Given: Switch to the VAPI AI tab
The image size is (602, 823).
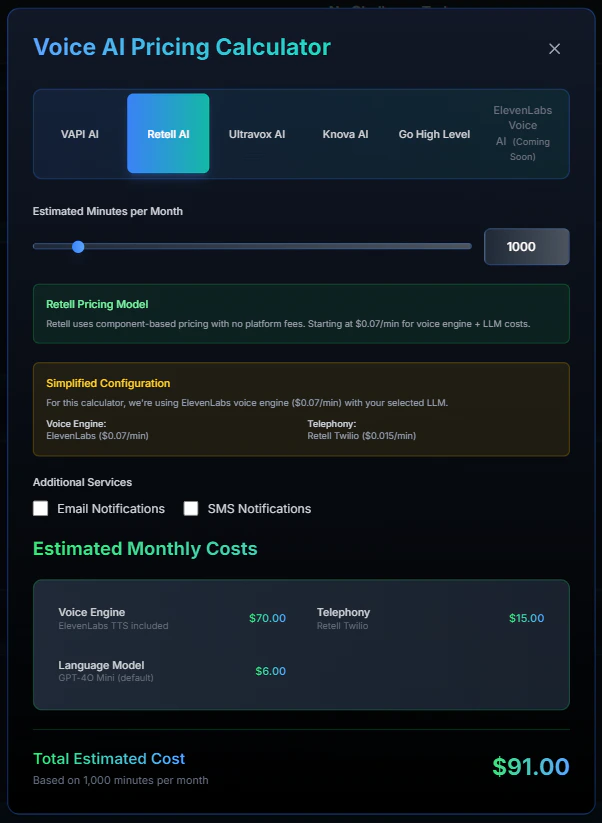Looking at the screenshot, I should pyautogui.click(x=80, y=134).
